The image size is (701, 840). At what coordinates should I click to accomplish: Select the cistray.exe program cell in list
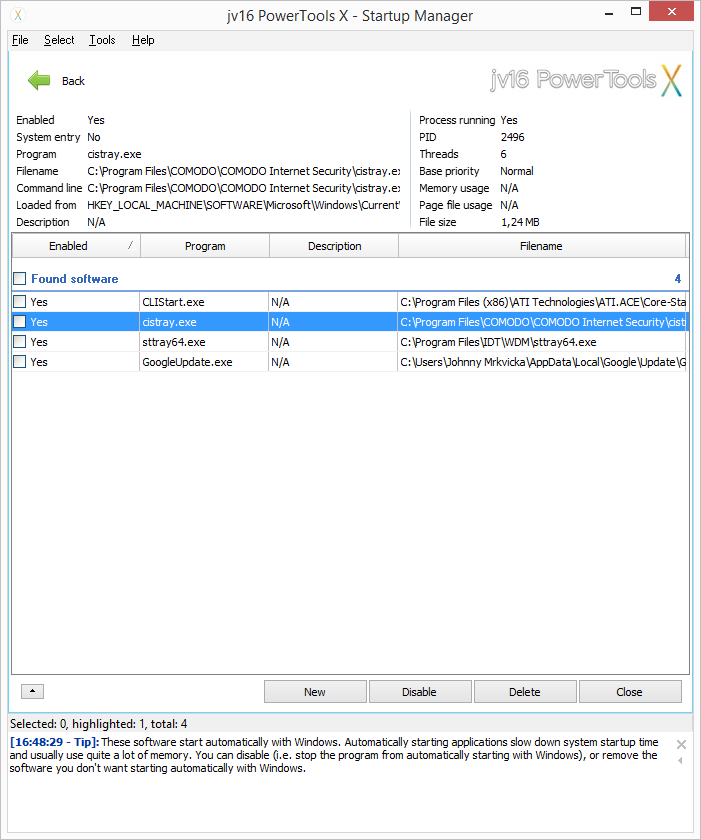(x=204, y=321)
